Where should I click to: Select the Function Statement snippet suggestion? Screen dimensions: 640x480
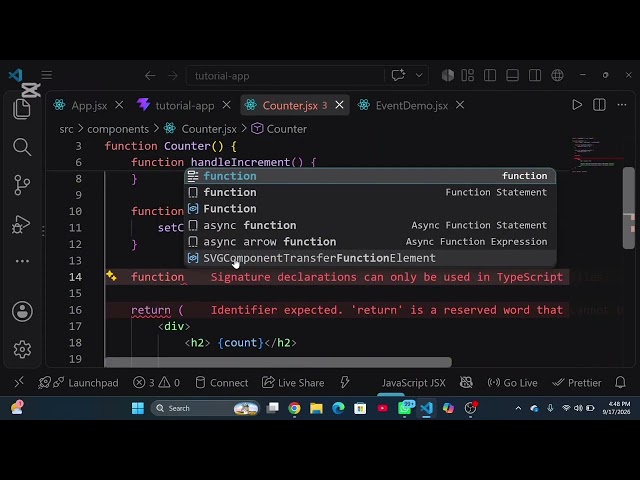click(371, 192)
